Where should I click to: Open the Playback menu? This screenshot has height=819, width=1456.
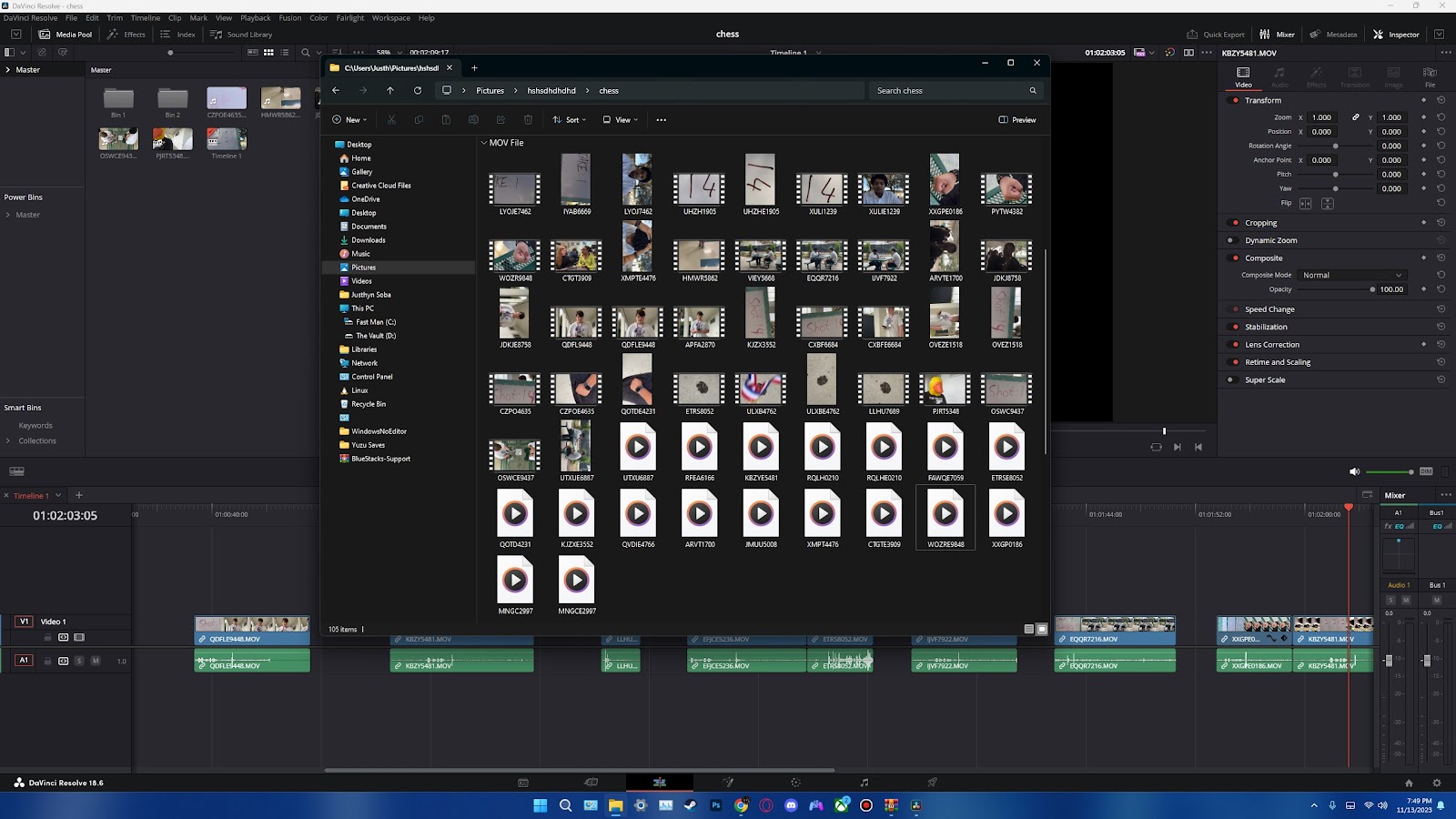point(256,18)
